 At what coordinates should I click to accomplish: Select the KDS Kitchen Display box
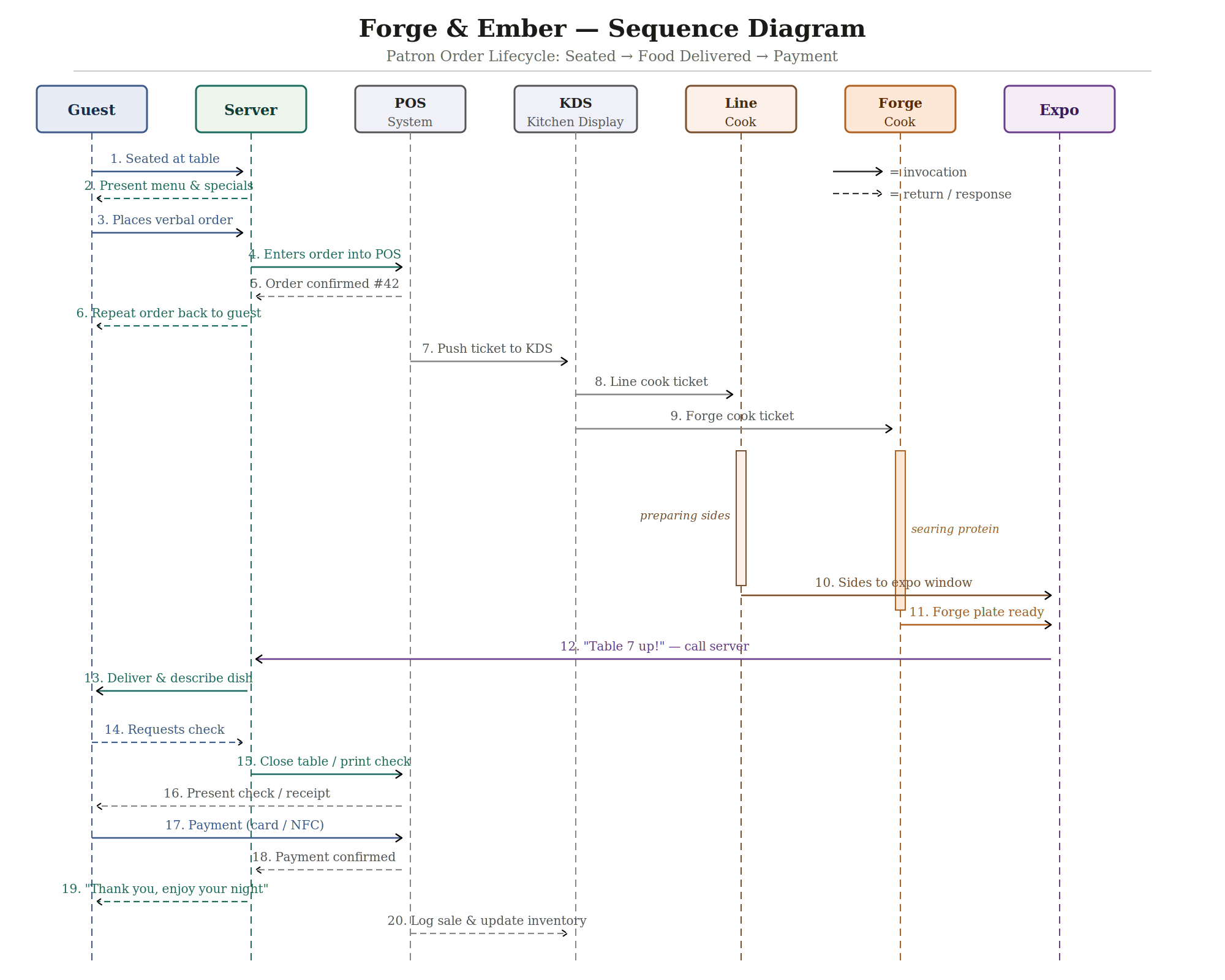(x=576, y=109)
